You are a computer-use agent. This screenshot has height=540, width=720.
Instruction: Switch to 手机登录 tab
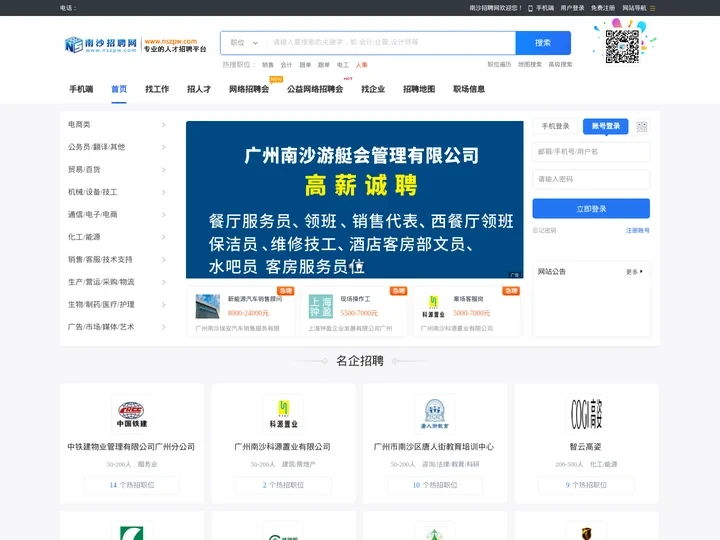(x=555, y=126)
